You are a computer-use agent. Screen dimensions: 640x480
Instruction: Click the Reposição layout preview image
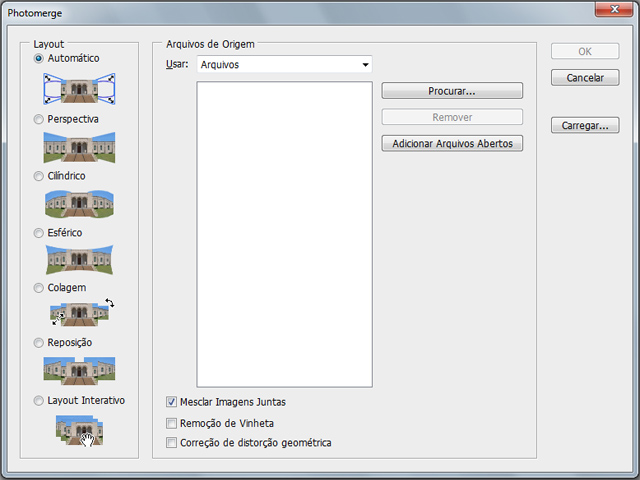[79, 371]
